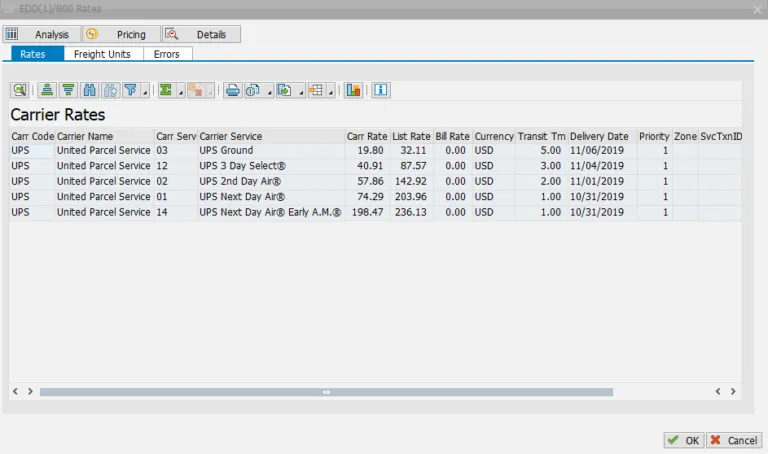Switch to the Freight Units tab

pos(102,54)
